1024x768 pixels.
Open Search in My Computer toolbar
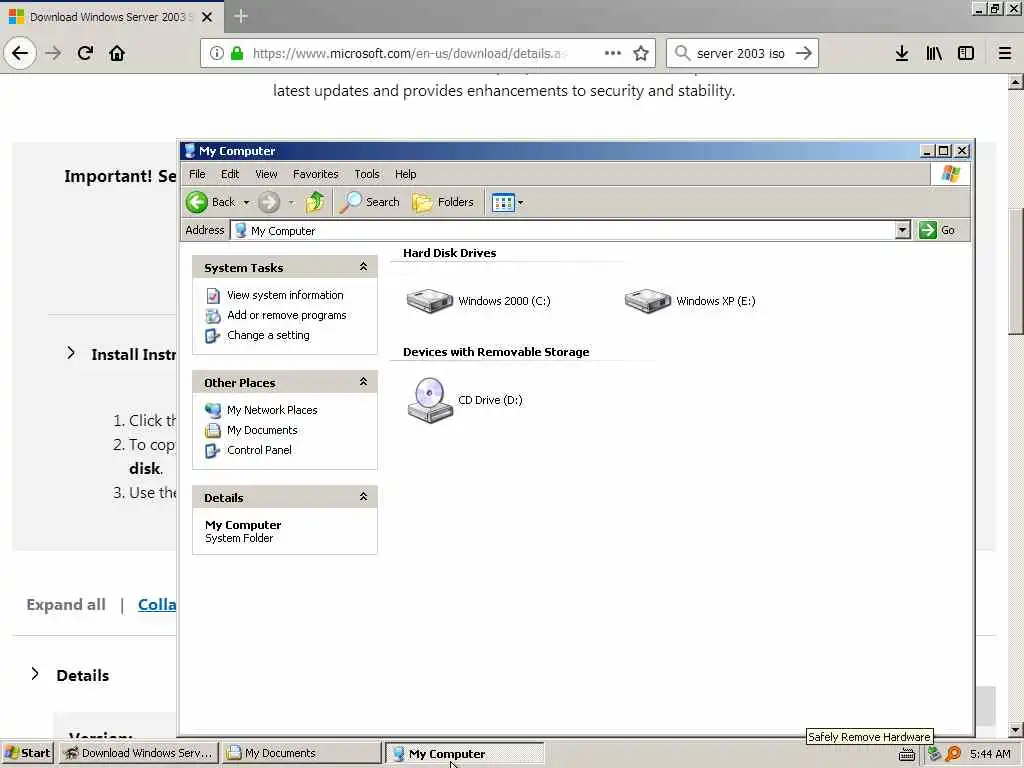[370, 202]
